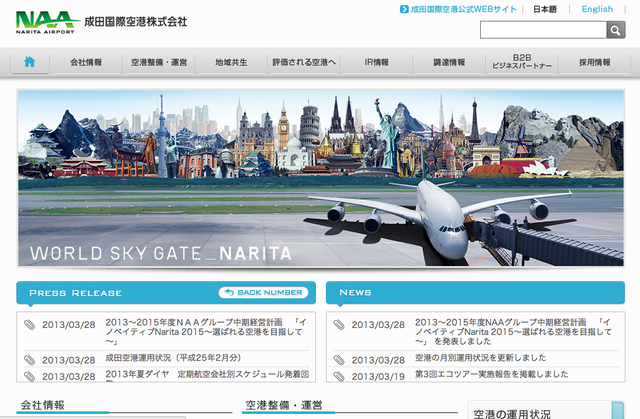Open 成田空港運用状況（平成25年2月分） press release
Screen dimensions: 640x419
173,358
